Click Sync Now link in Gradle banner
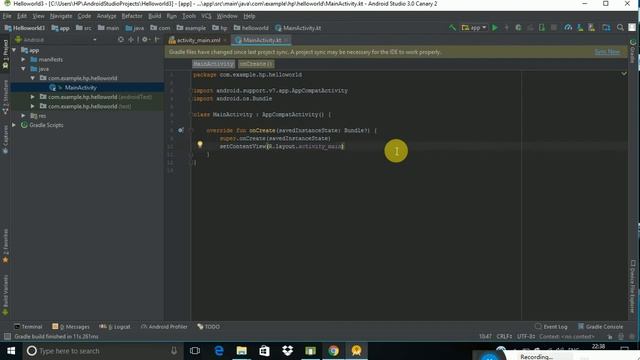 (607, 52)
